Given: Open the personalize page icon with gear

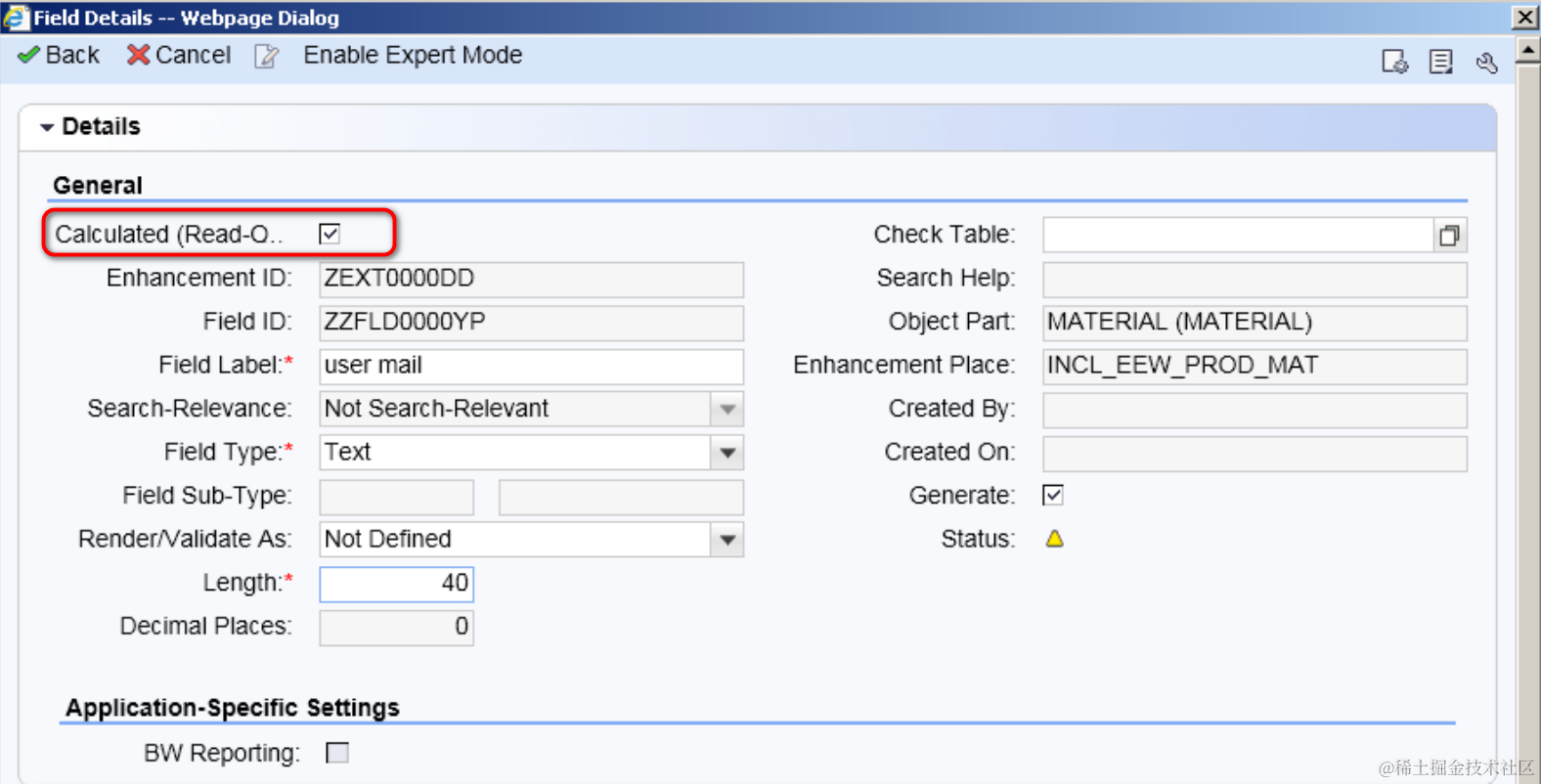Looking at the screenshot, I should [1394, 62].
